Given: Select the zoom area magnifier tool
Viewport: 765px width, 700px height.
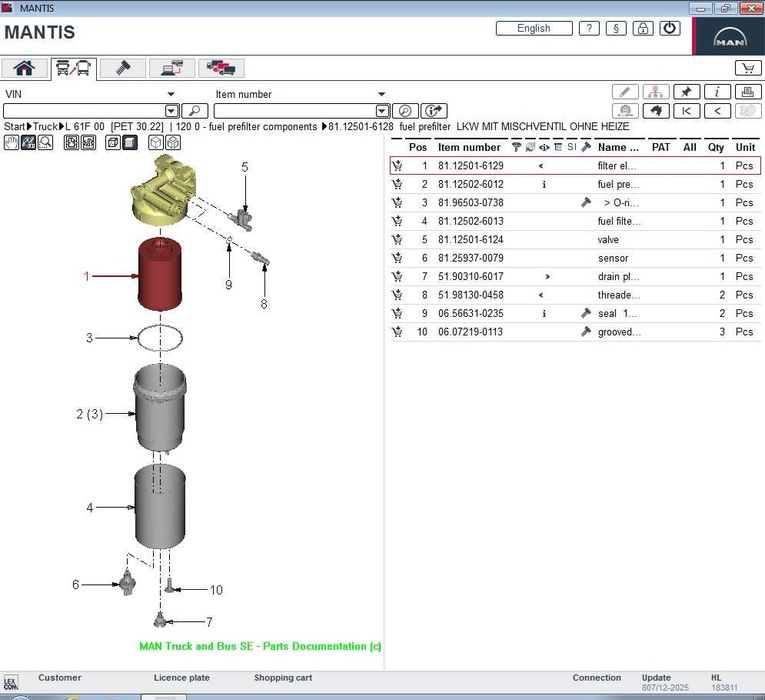Looking at the screenshot, I should click(45, 142).
